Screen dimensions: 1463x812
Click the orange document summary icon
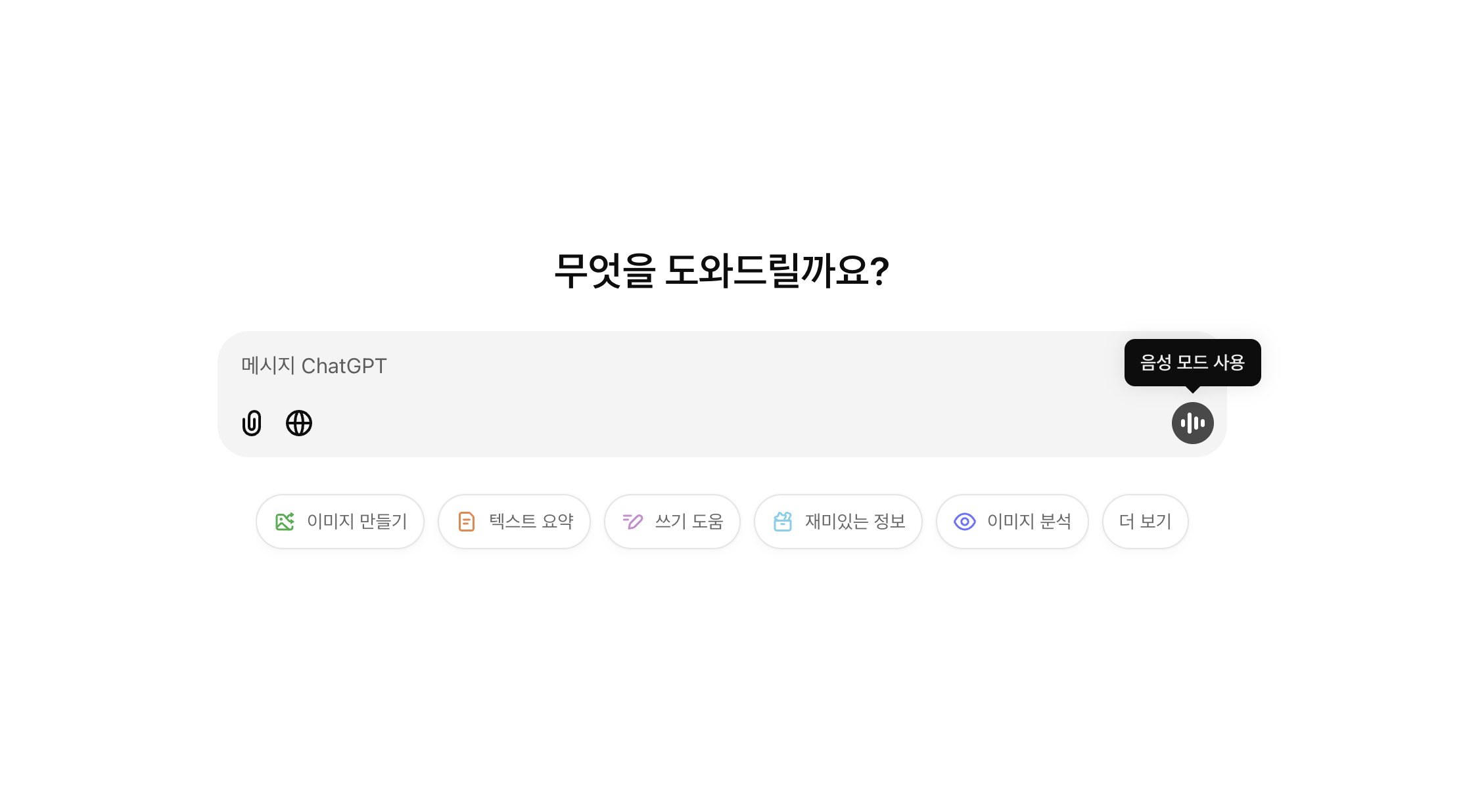tap(465, 521)
